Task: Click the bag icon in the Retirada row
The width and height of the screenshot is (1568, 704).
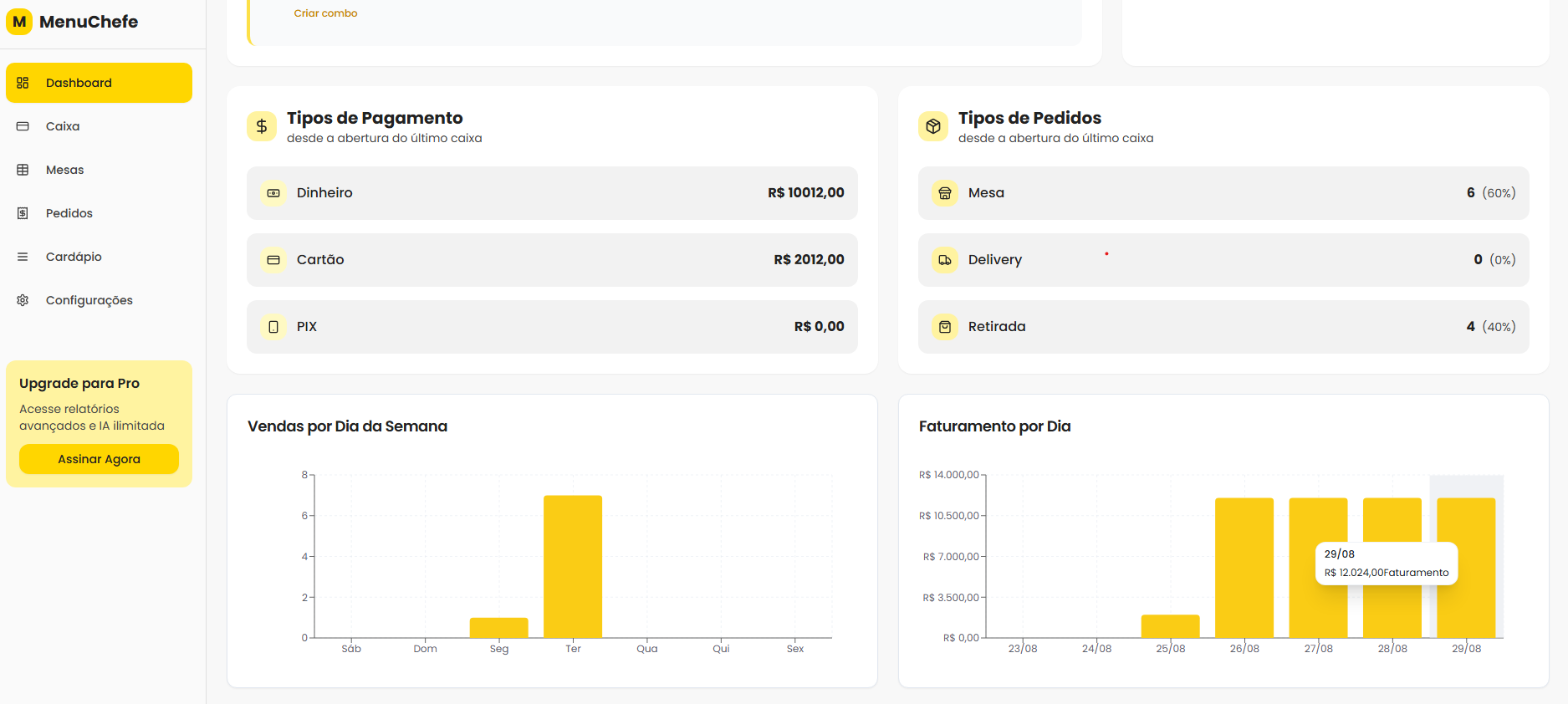Action: pyautogui.click(x=945, y=327)
